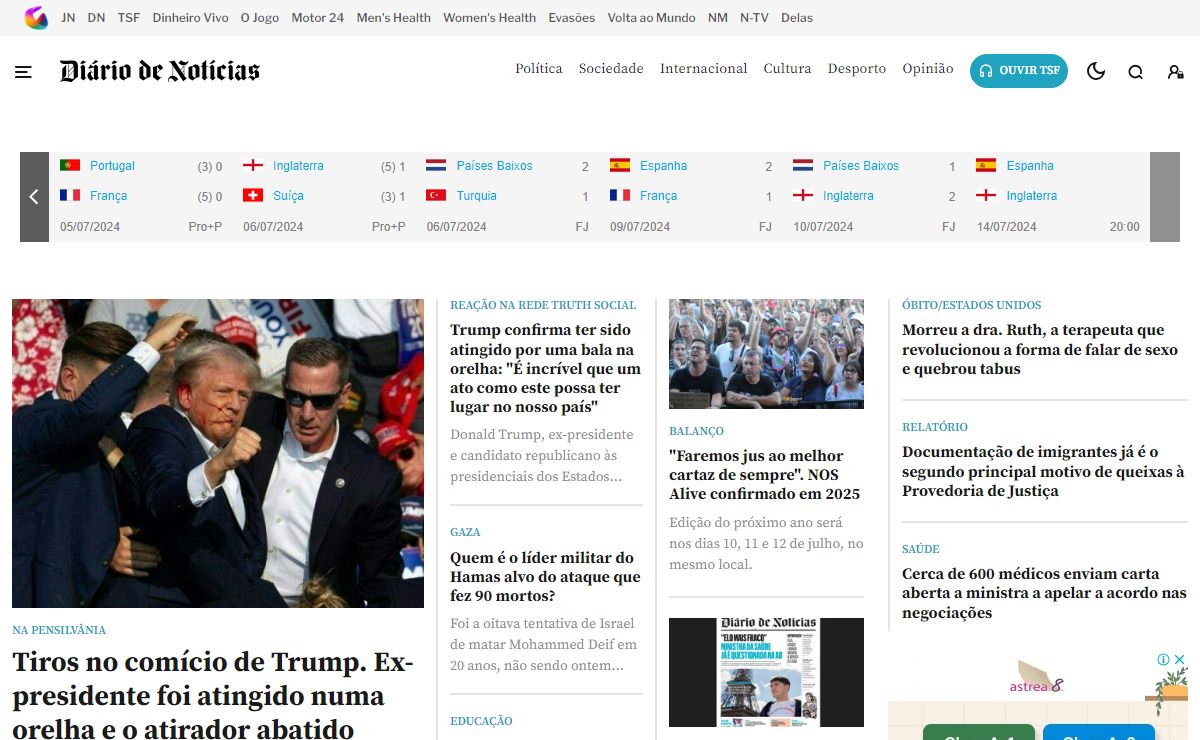Open Evasões link

click(572, 18)
